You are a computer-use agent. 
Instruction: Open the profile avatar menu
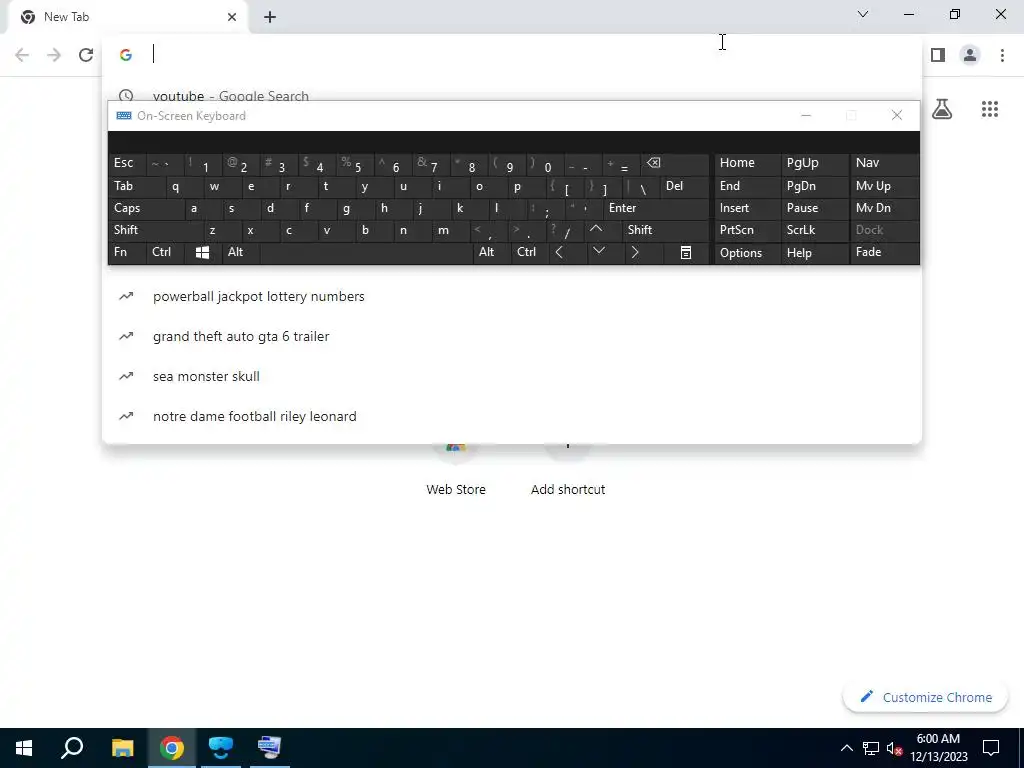970,55
